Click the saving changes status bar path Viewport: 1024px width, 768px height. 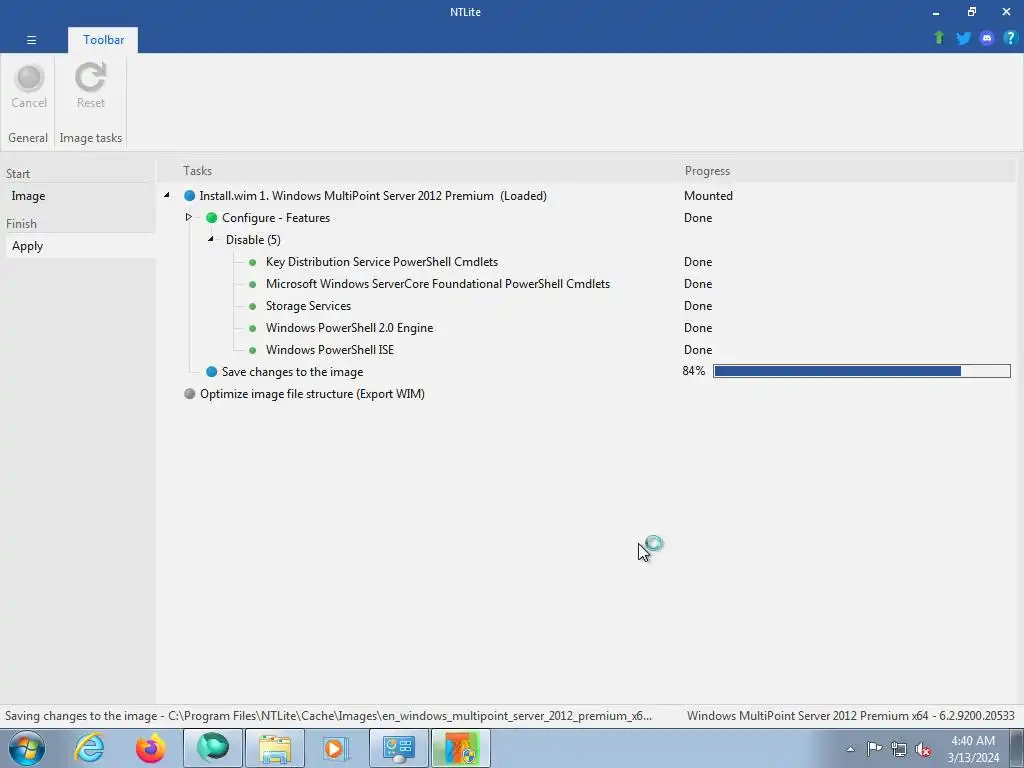328,716
